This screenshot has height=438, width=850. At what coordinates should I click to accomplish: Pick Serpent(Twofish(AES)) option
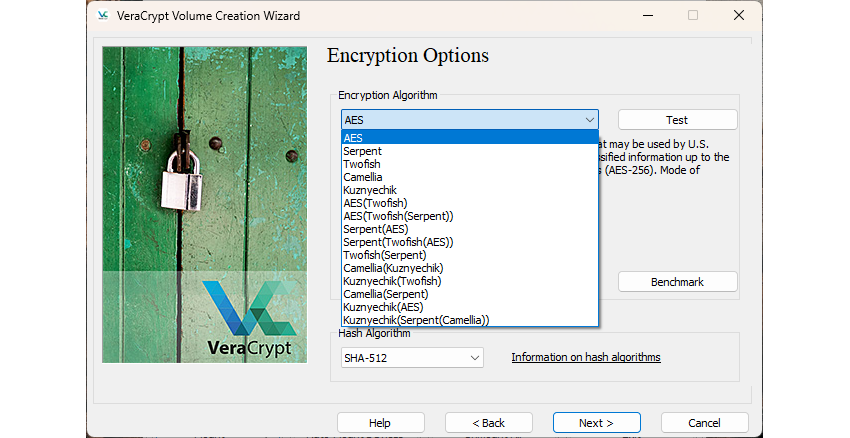click(469, 242)
